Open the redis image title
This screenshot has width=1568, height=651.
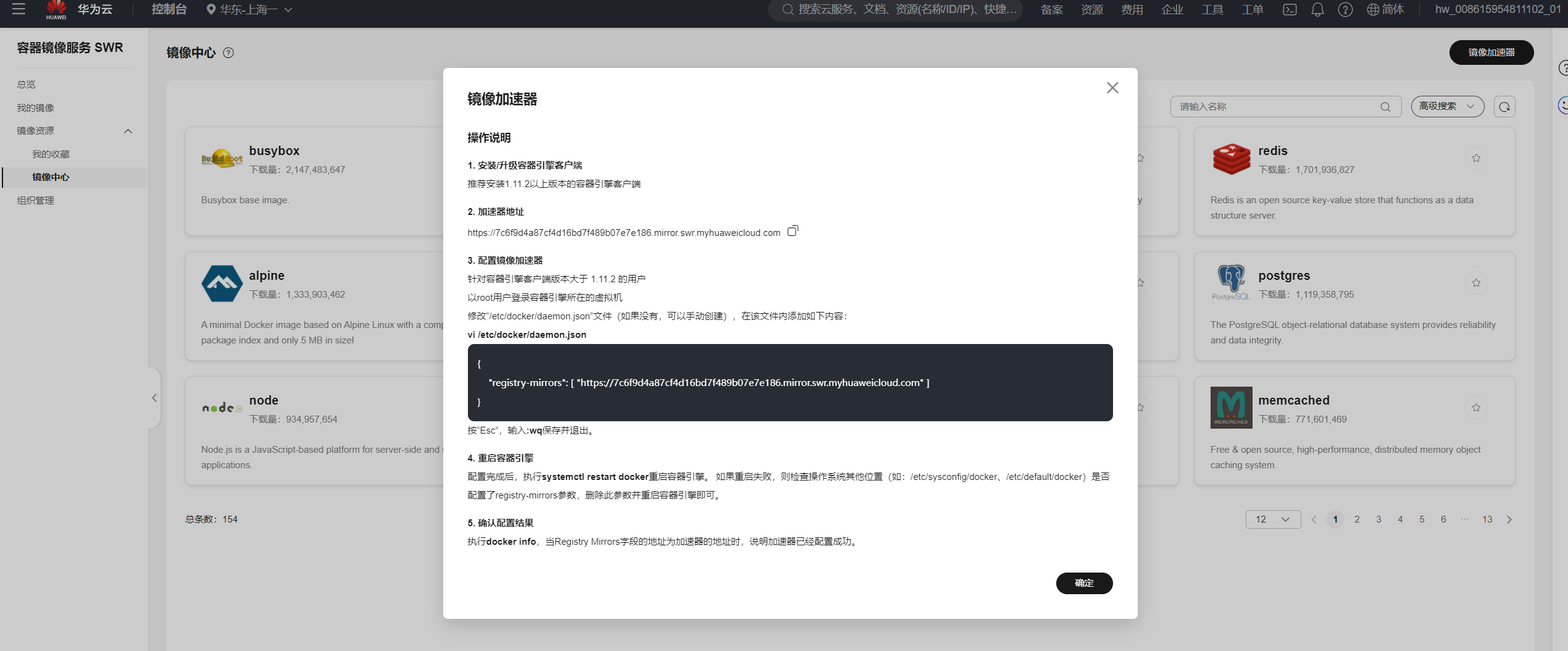coord(1272,151)
